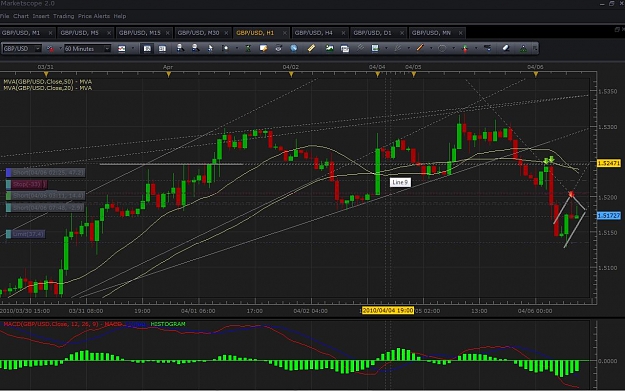The image size is (625, 391).
Task: Click the red-green arrow marker icon
Action: click(465, 49)
